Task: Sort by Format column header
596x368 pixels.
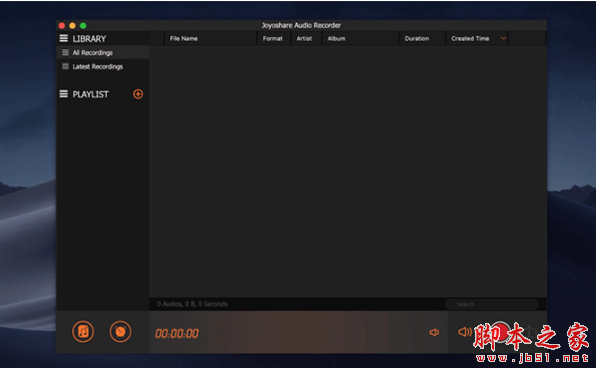Action: point(273,38)
